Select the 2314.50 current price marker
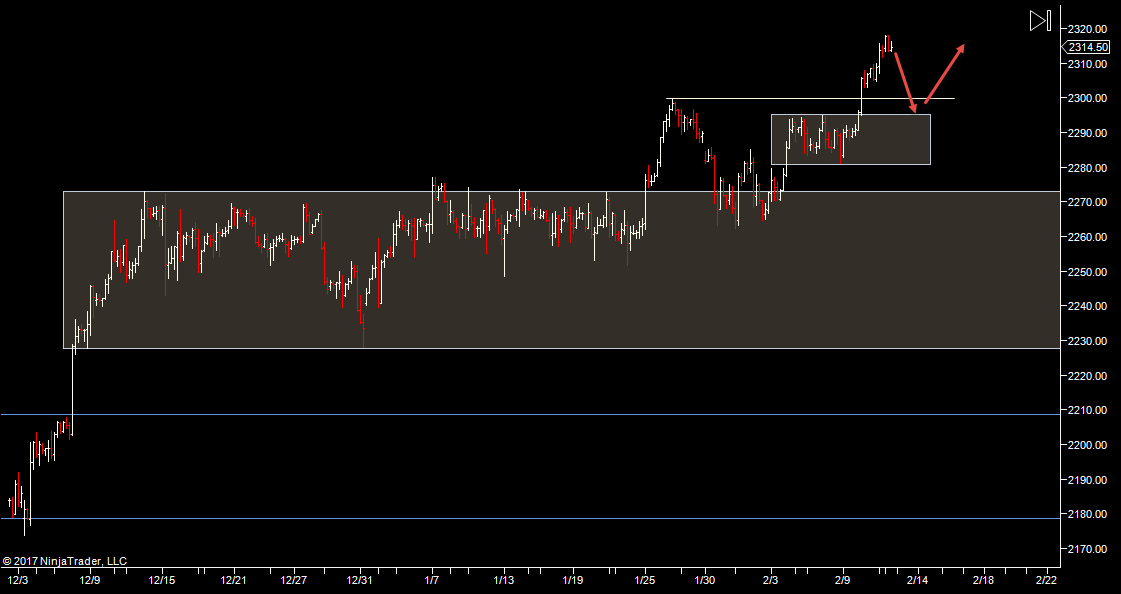Image resolution: width=1121 pixels, height=594 pixels. [x=1087, y=47]
